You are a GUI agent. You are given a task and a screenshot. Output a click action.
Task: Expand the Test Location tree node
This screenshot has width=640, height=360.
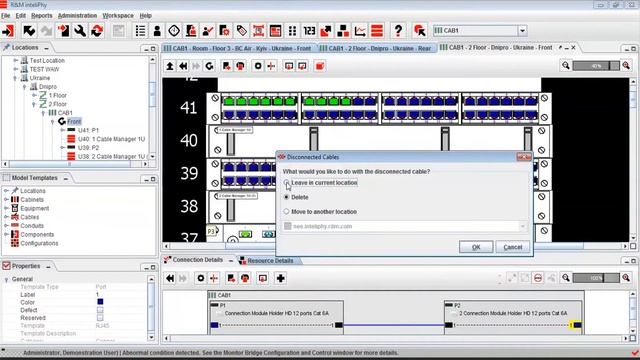[16, 60]
